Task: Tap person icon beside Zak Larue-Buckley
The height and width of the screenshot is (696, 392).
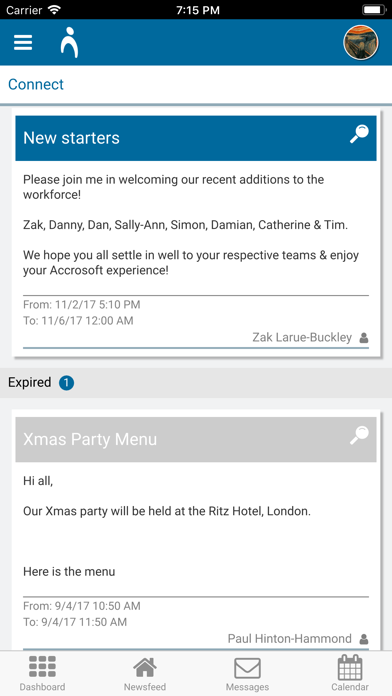Action: [x=364, y=338]
